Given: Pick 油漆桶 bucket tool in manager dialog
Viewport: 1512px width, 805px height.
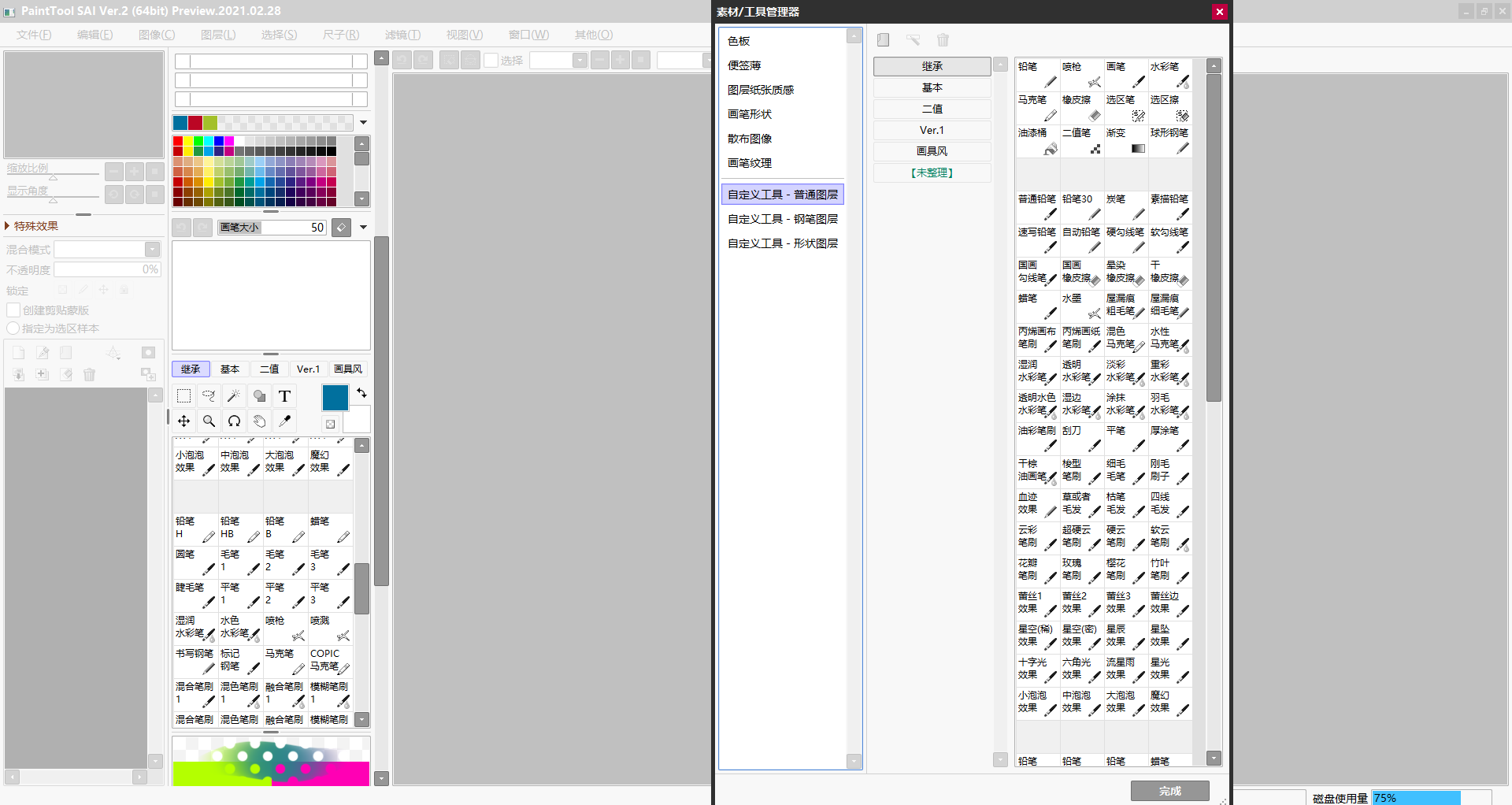Looking at the screenshot, I should [x=1037, y=142].
